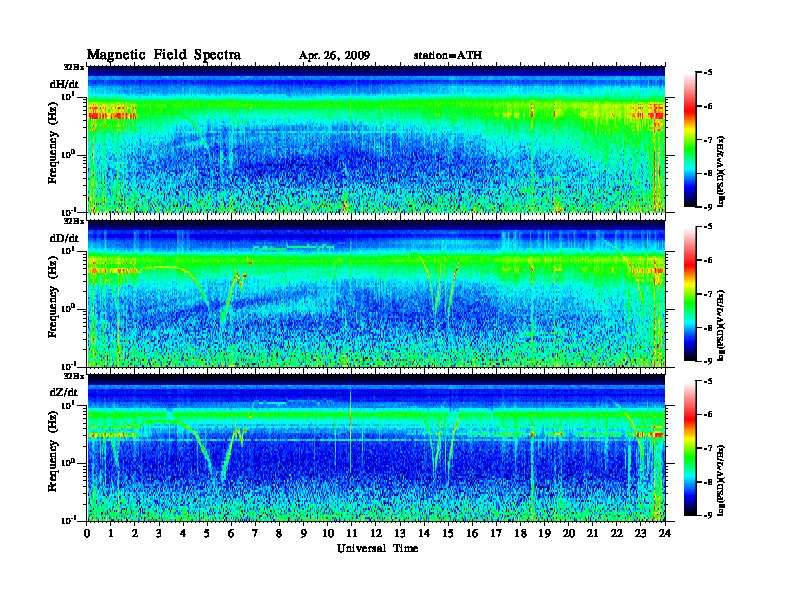Click the "Magnetic Field Spectra" title

pos(164,55)
